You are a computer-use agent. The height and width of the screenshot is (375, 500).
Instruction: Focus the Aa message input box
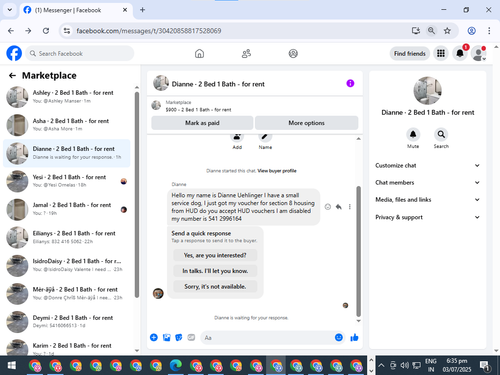coord(267,338)
